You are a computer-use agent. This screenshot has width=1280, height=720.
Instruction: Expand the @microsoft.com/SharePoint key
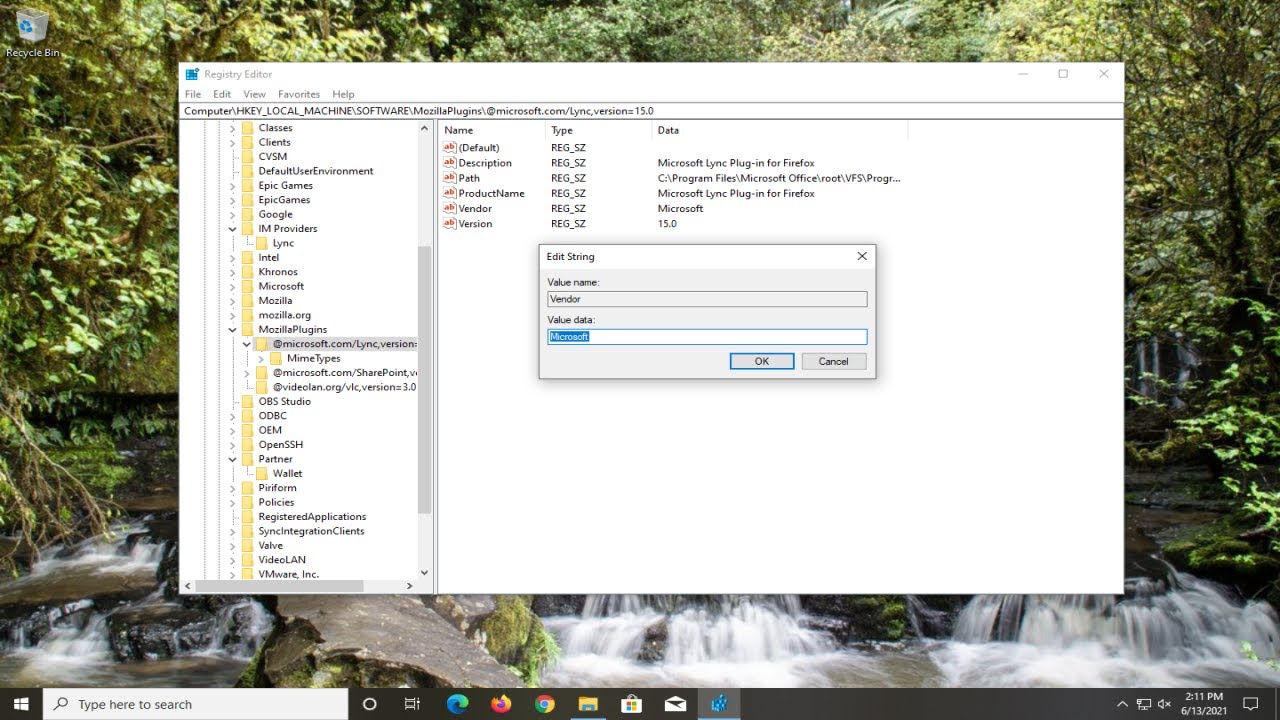247,373
